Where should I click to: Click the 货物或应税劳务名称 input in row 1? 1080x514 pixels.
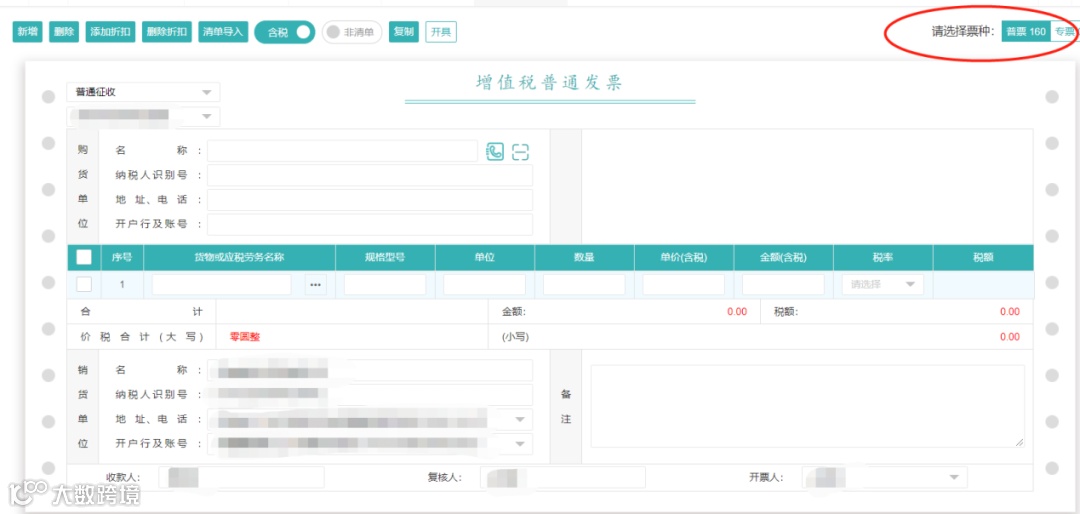222,285
